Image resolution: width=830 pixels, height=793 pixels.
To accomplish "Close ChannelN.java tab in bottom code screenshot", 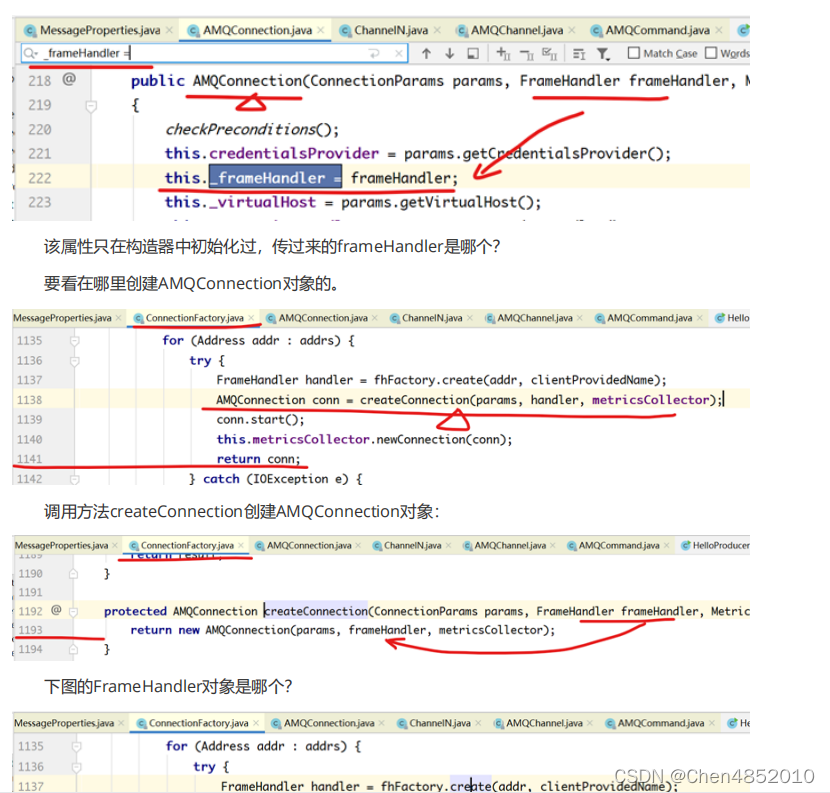I will point(479,723).
